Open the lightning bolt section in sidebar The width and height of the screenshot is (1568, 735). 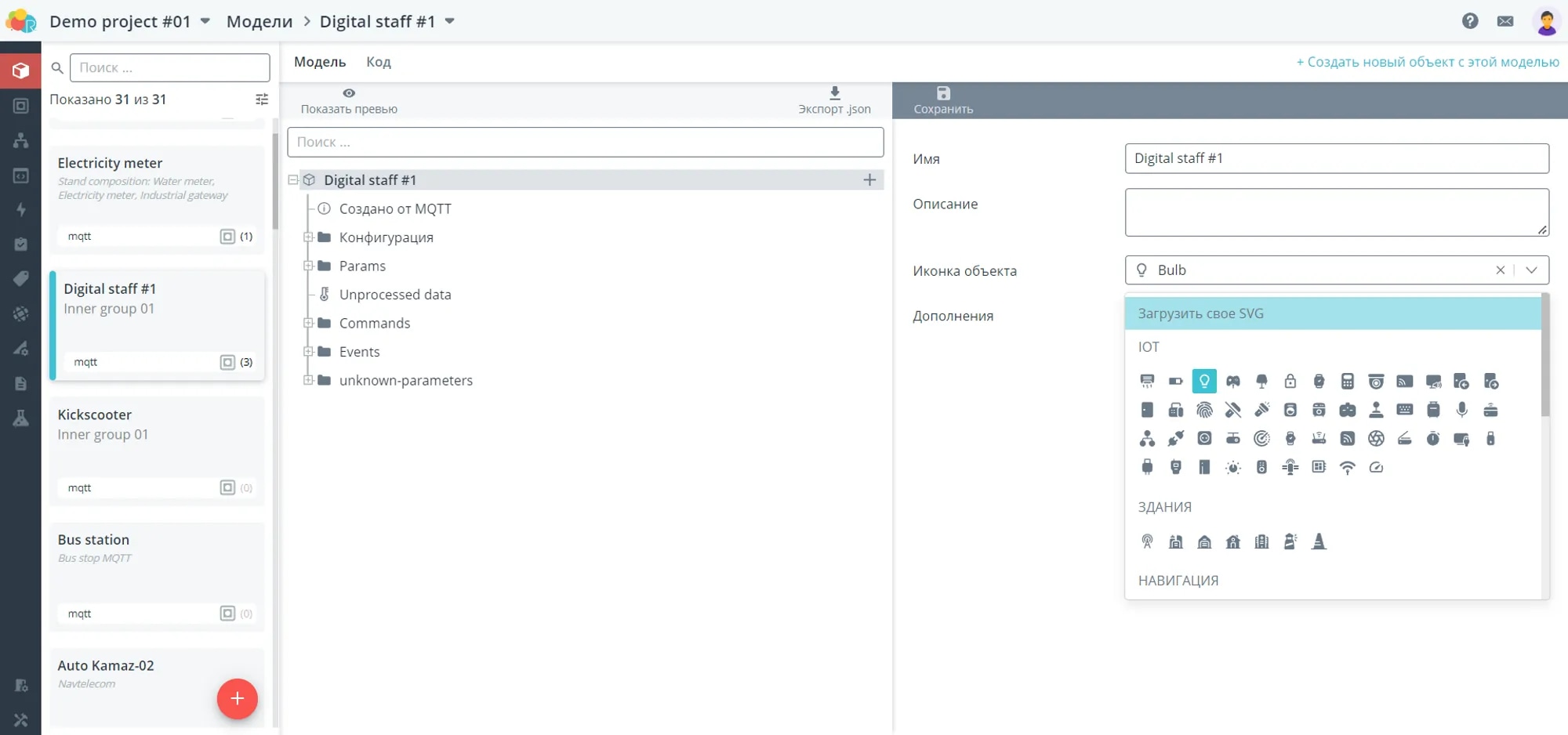(x=21, y=209)
